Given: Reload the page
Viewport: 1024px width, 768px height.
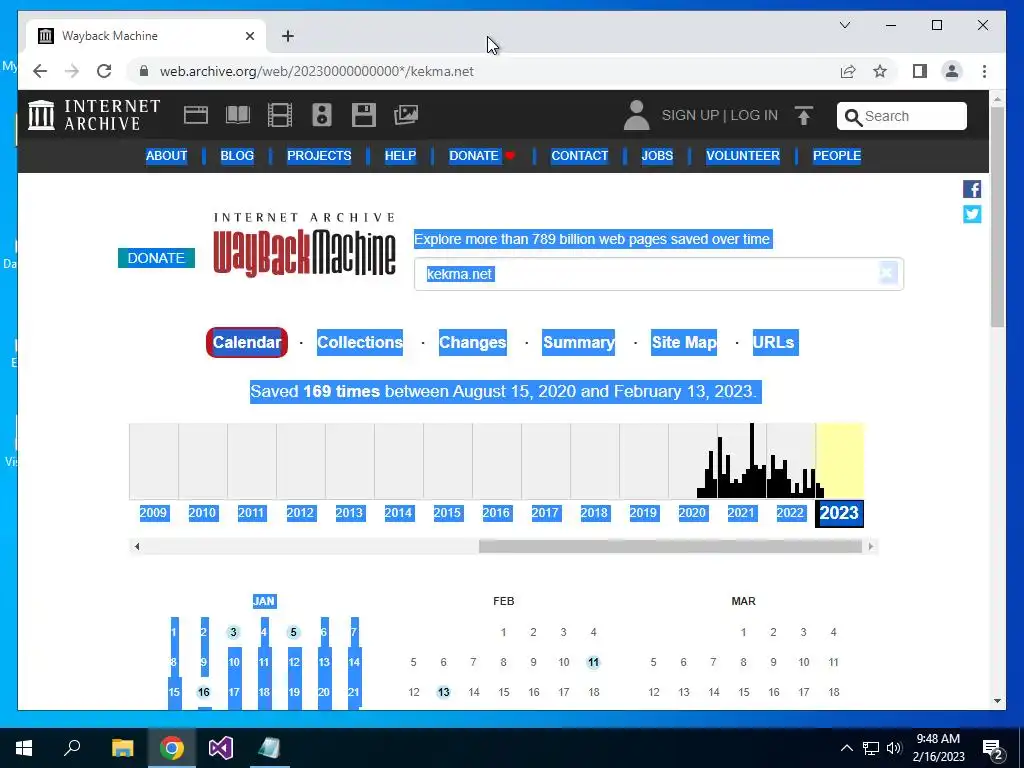Looking at the screenshot, I should click(x=104, y=71).
